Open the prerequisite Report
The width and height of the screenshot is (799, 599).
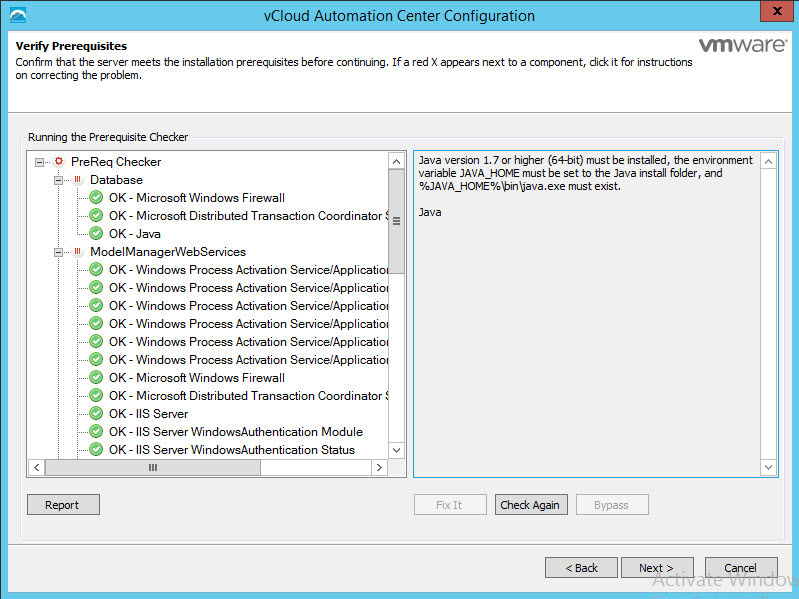pyautogui.click(x=62, y=505)
